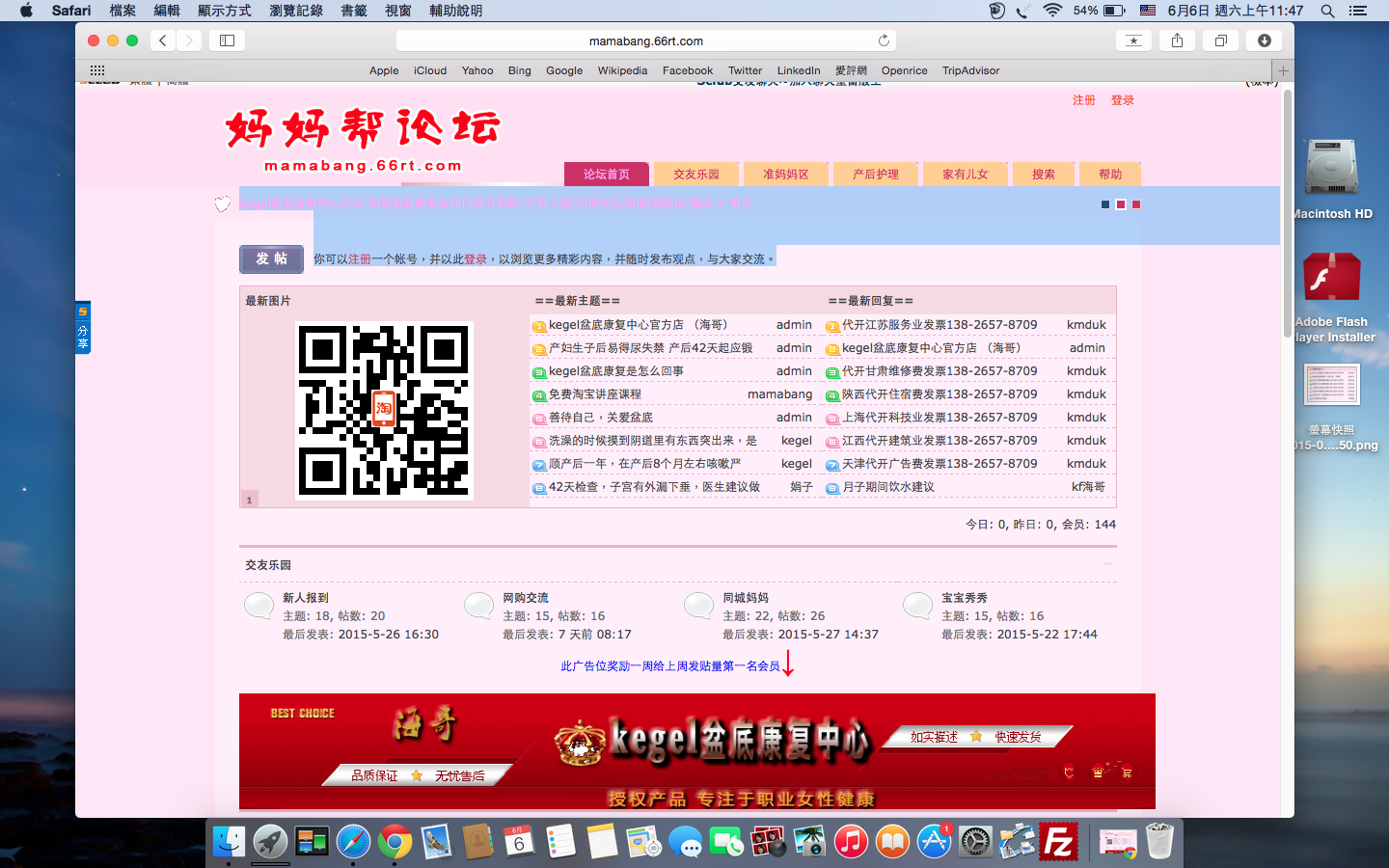
Task: Open Contacts book in the Dock
Action: [477, 842]
